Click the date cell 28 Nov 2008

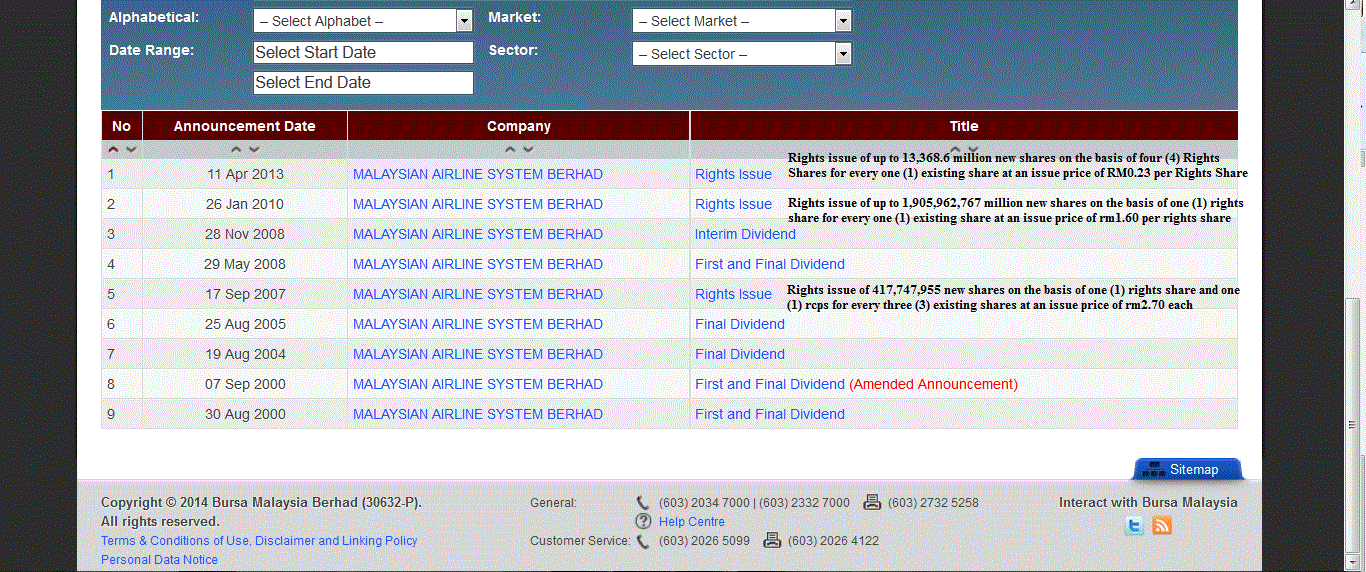point(245,234)
